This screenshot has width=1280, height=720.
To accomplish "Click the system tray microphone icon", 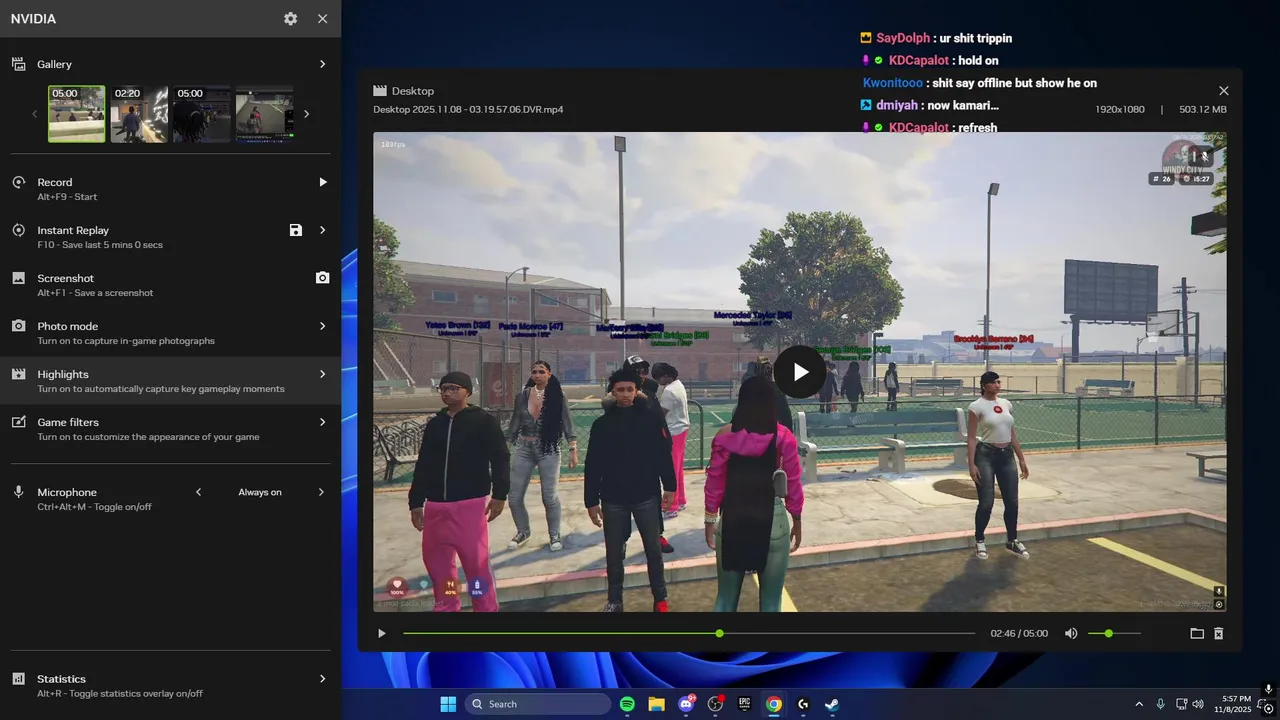I will (x=1160, y=704).
